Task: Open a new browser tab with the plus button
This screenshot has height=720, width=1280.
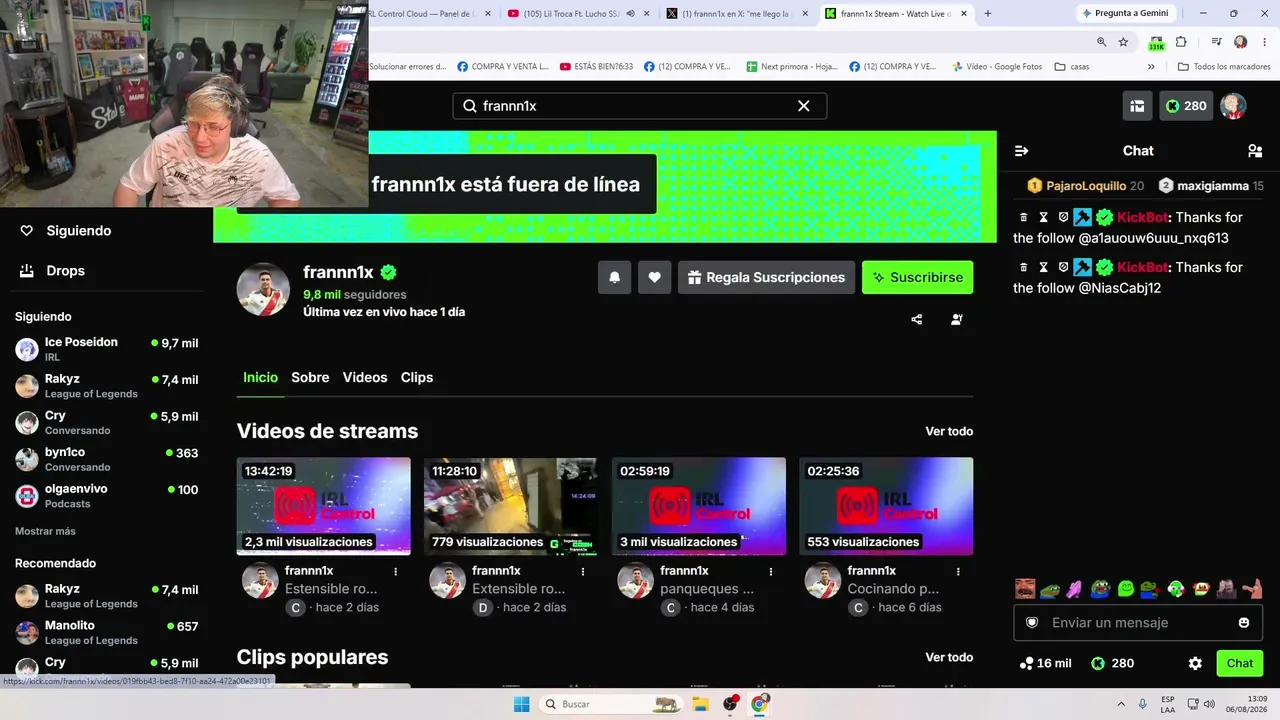Action: coord(988,13)
